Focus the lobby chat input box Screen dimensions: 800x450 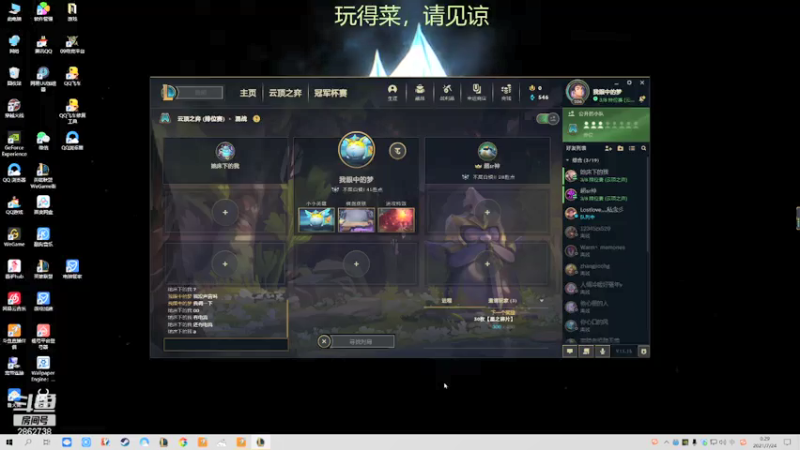point(226,344)
